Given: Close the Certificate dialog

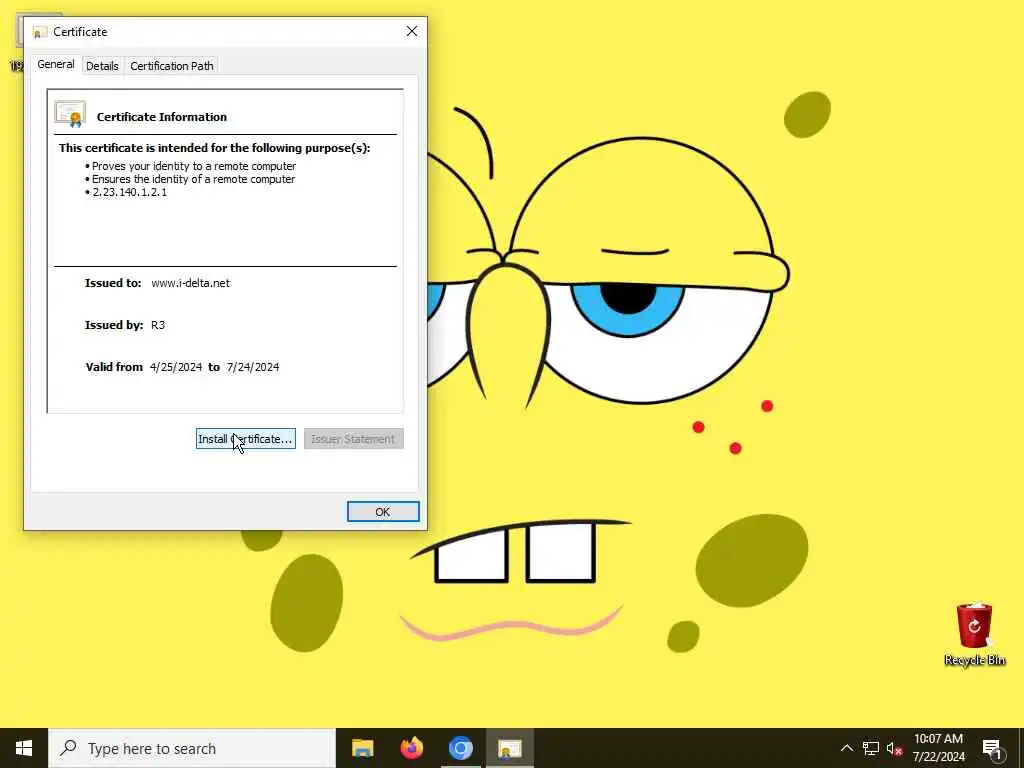Looking at the screenshot, I should [x=411, y=31].
